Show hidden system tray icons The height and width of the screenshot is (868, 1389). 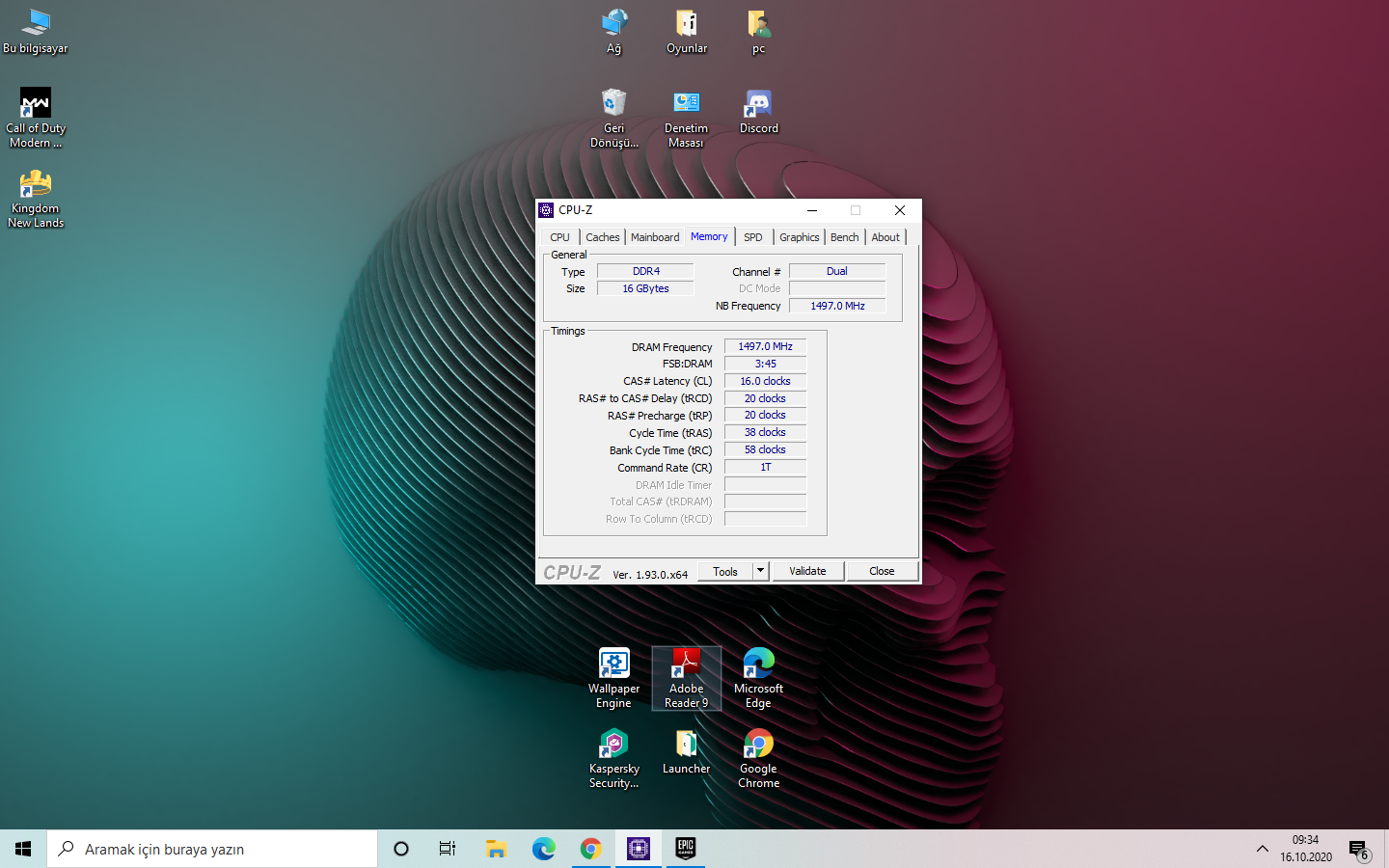(1262, 849)
